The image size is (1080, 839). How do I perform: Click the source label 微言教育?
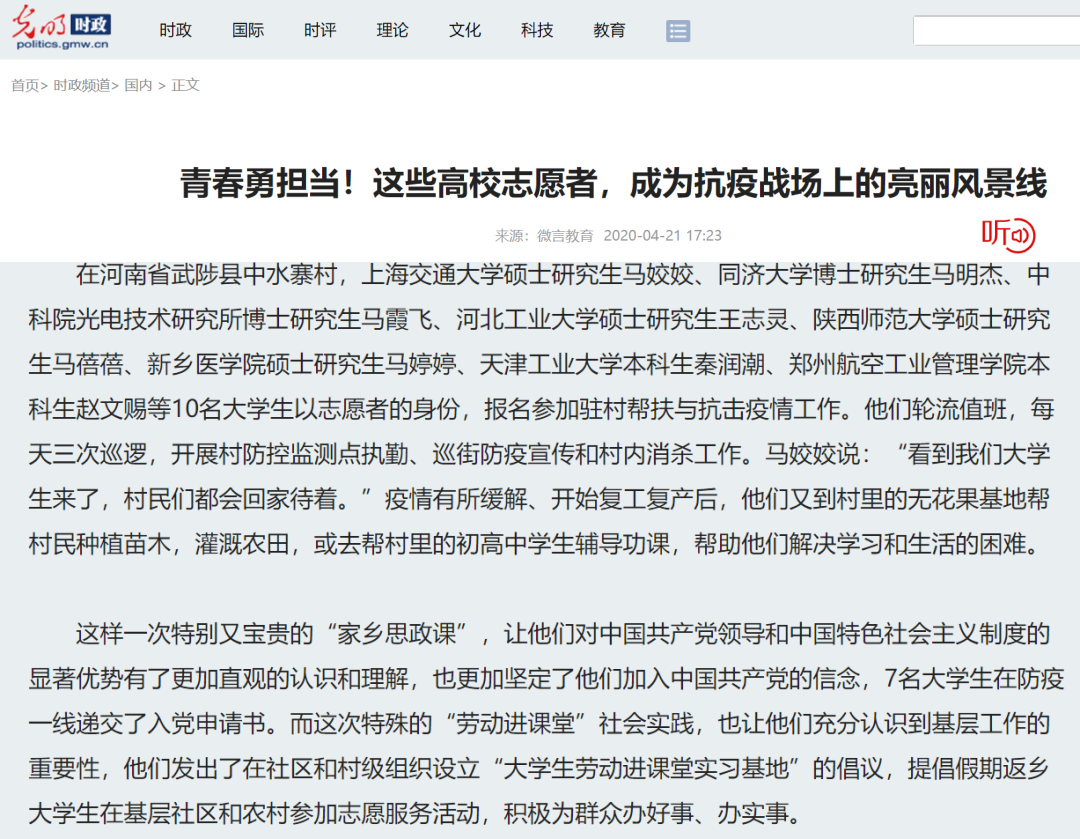tap(565, 236)
